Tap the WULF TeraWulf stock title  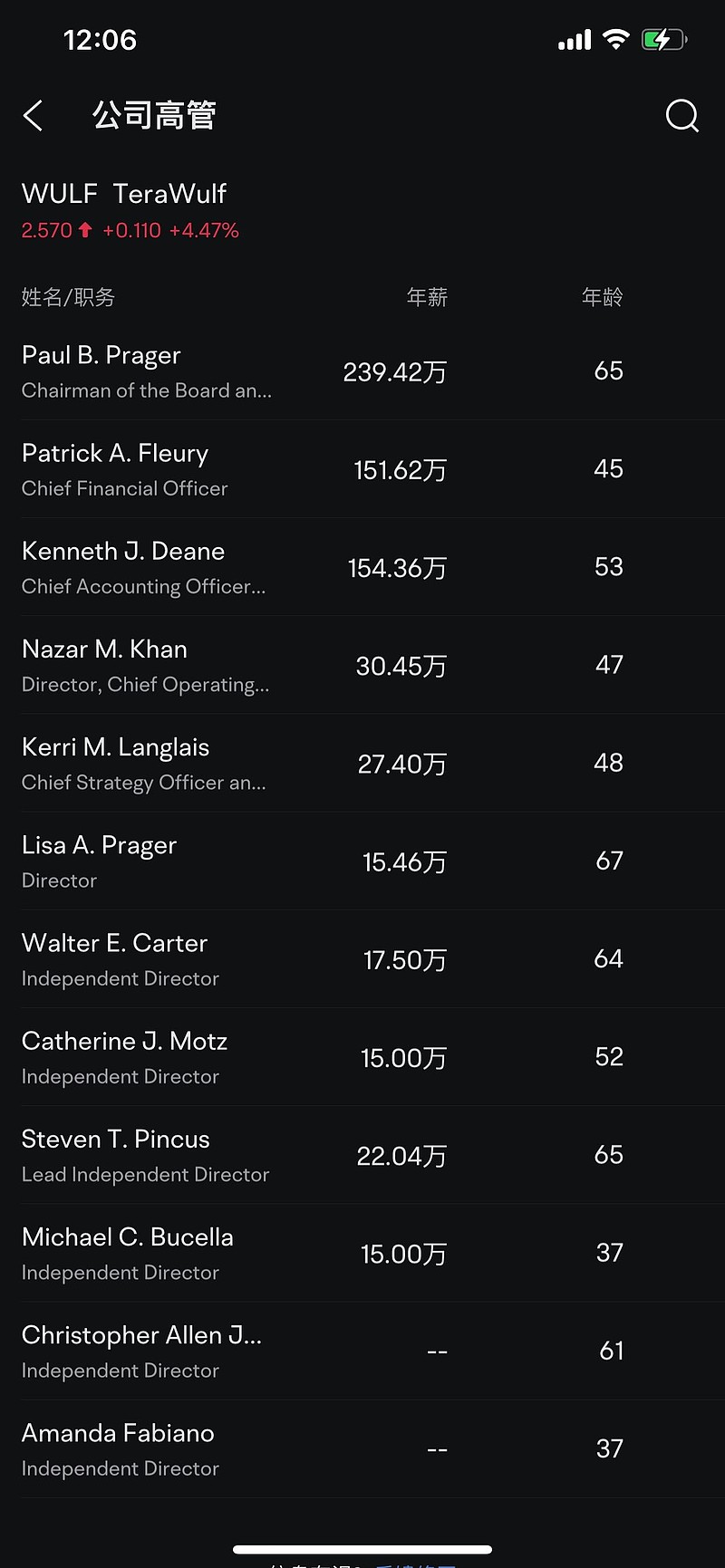pos(124,194)
